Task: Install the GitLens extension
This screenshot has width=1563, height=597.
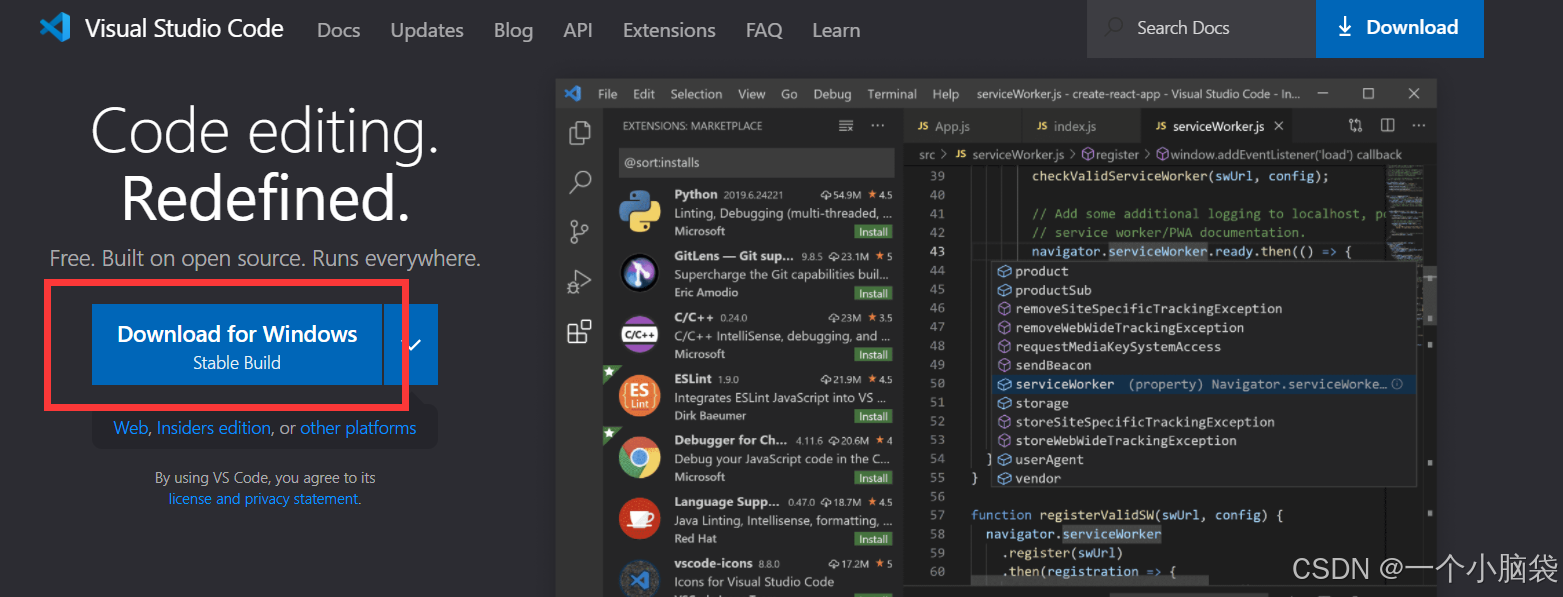Action: tap(872, 293)
